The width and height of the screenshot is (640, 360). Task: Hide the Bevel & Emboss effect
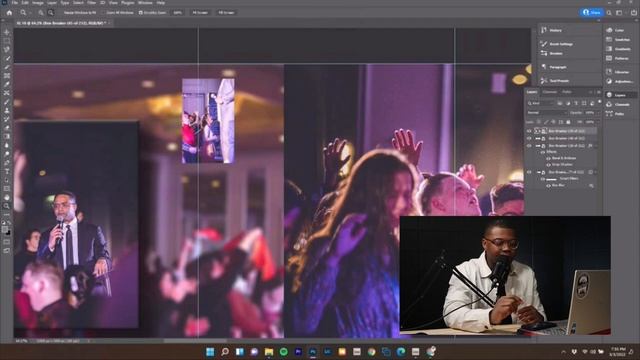pyautogui.click(x=548, y=158)
